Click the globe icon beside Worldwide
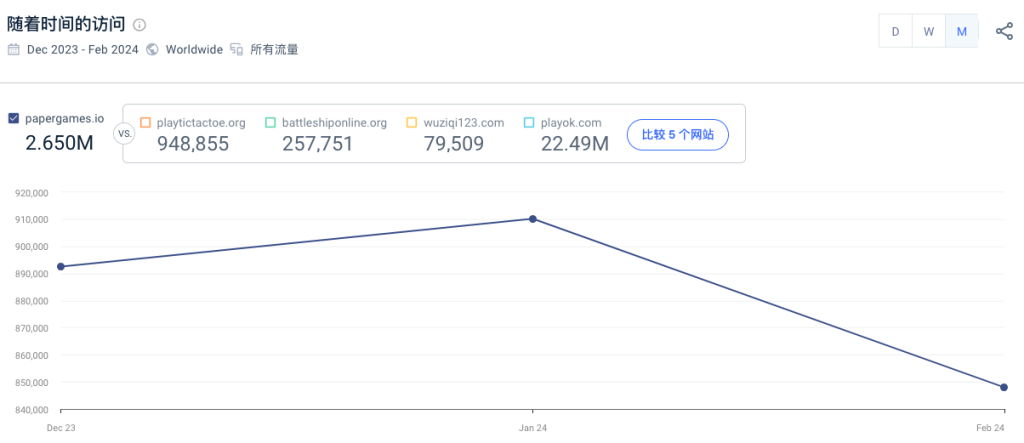Image resolution: width=1024 pixels, height=443 pixels. [152, 50]
